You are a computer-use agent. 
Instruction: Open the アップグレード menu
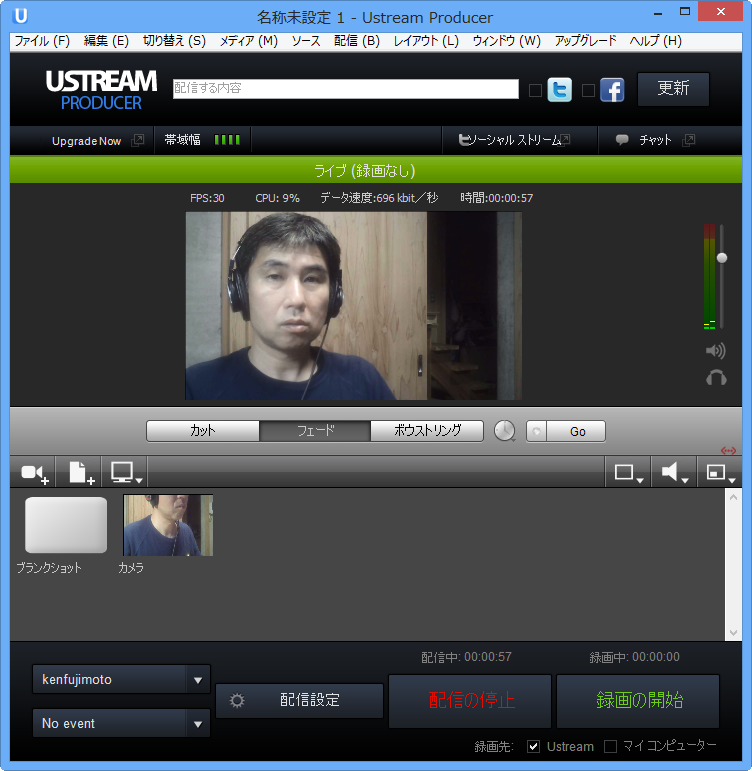coord(585,41)
